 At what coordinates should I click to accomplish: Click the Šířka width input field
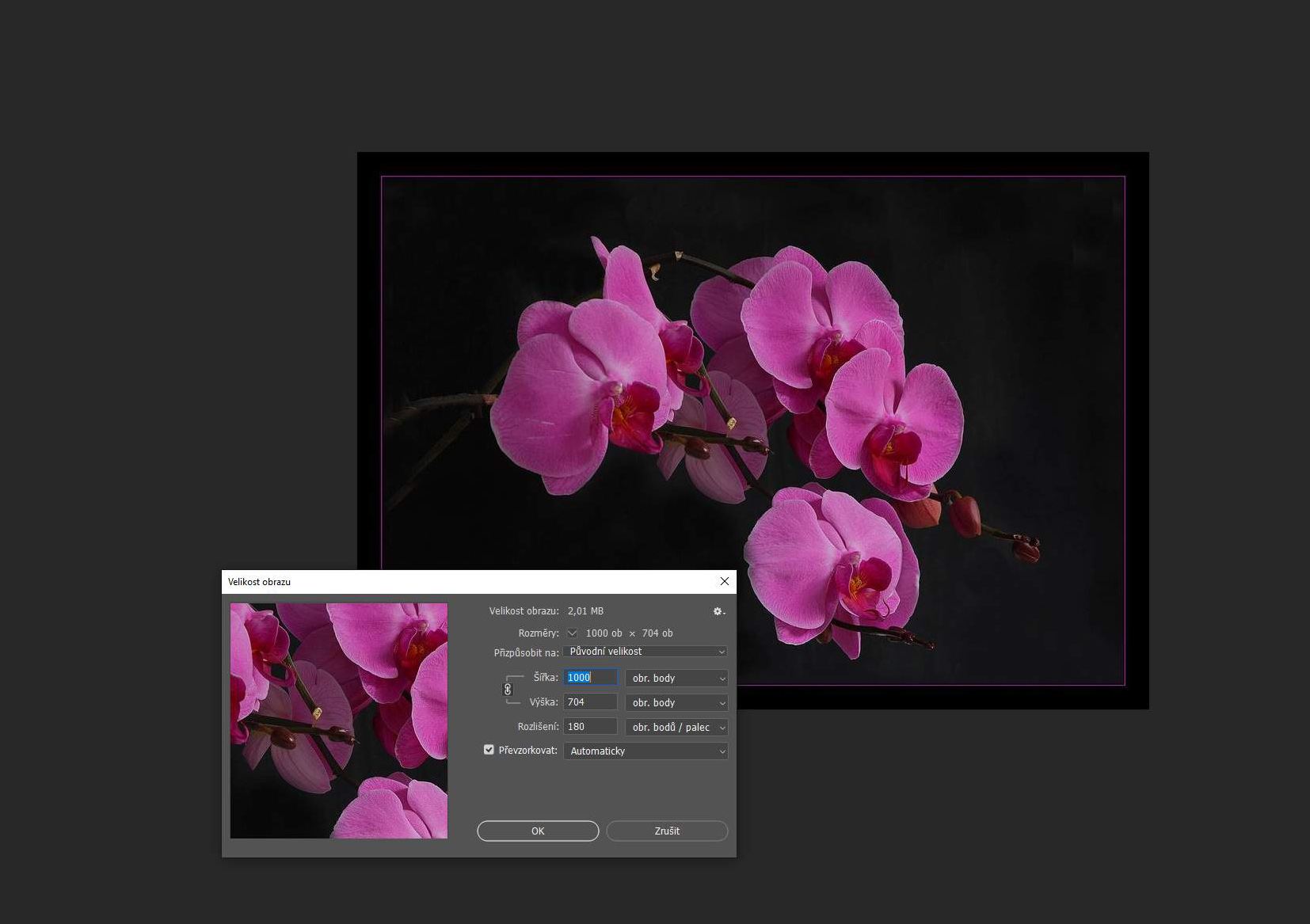click(590, 678)
